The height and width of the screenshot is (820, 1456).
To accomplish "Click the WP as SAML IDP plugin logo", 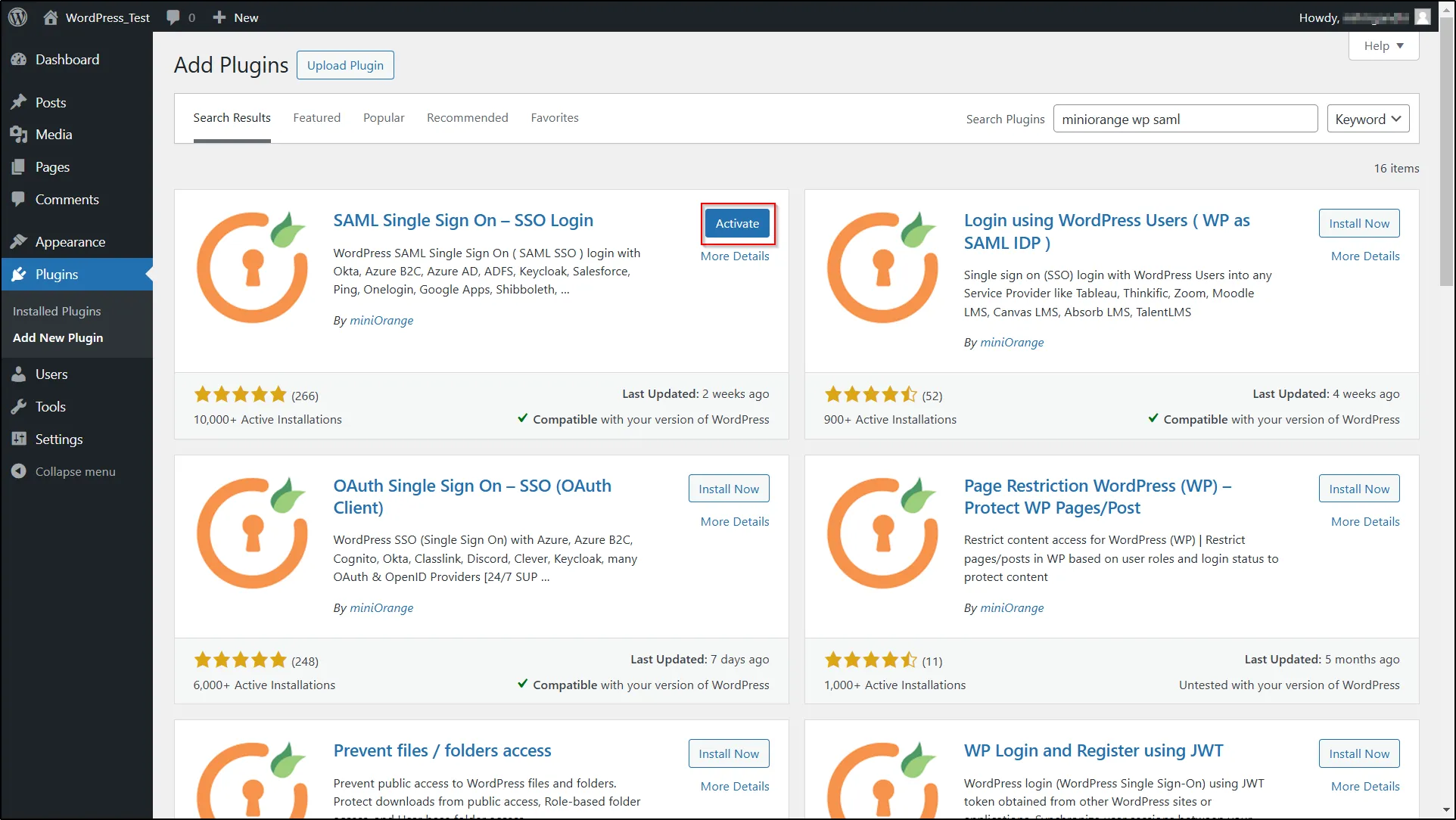I will [x=882, y=268].
